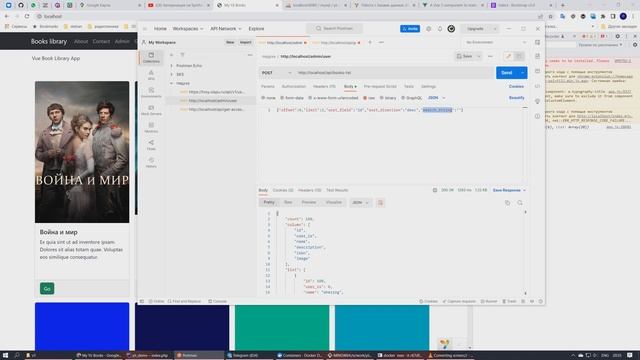
Task: Open the POST method dropdown
Action: coord(276,73)
